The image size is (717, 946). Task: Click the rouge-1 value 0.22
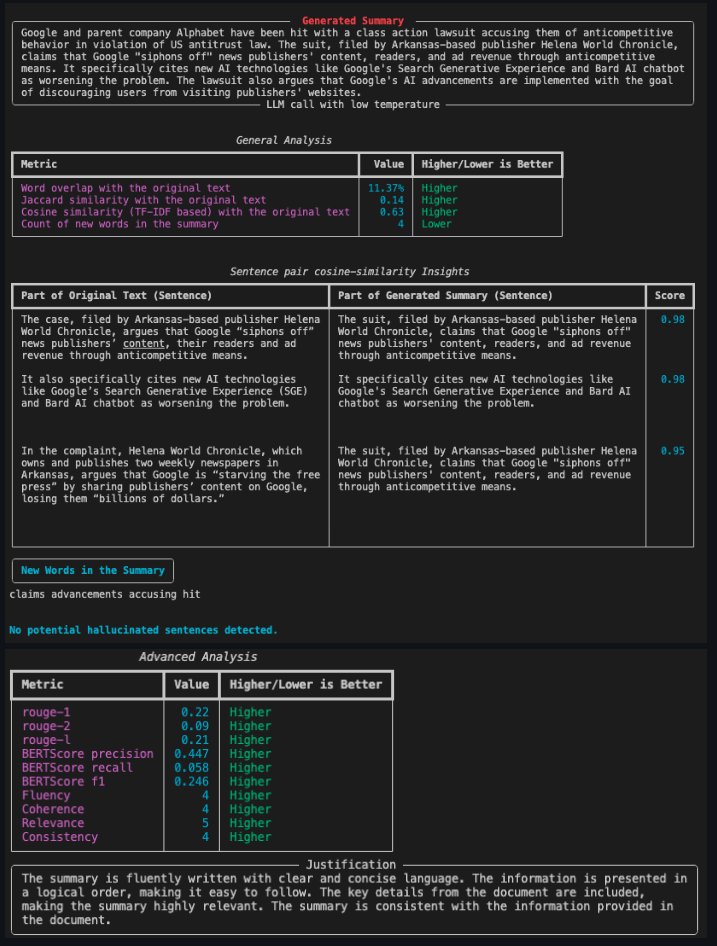coord(194,713)
